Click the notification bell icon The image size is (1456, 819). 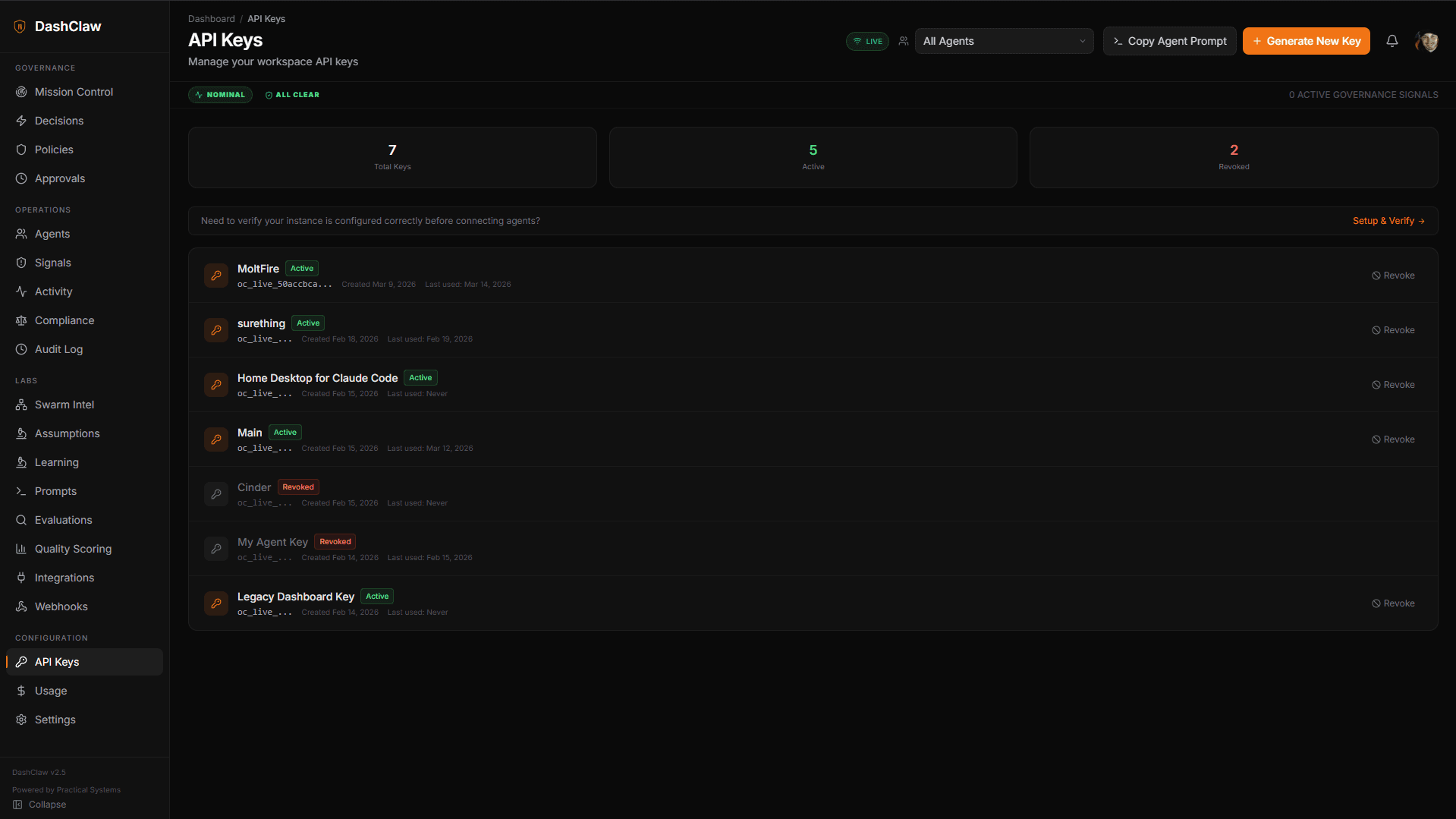point(1392,41)
